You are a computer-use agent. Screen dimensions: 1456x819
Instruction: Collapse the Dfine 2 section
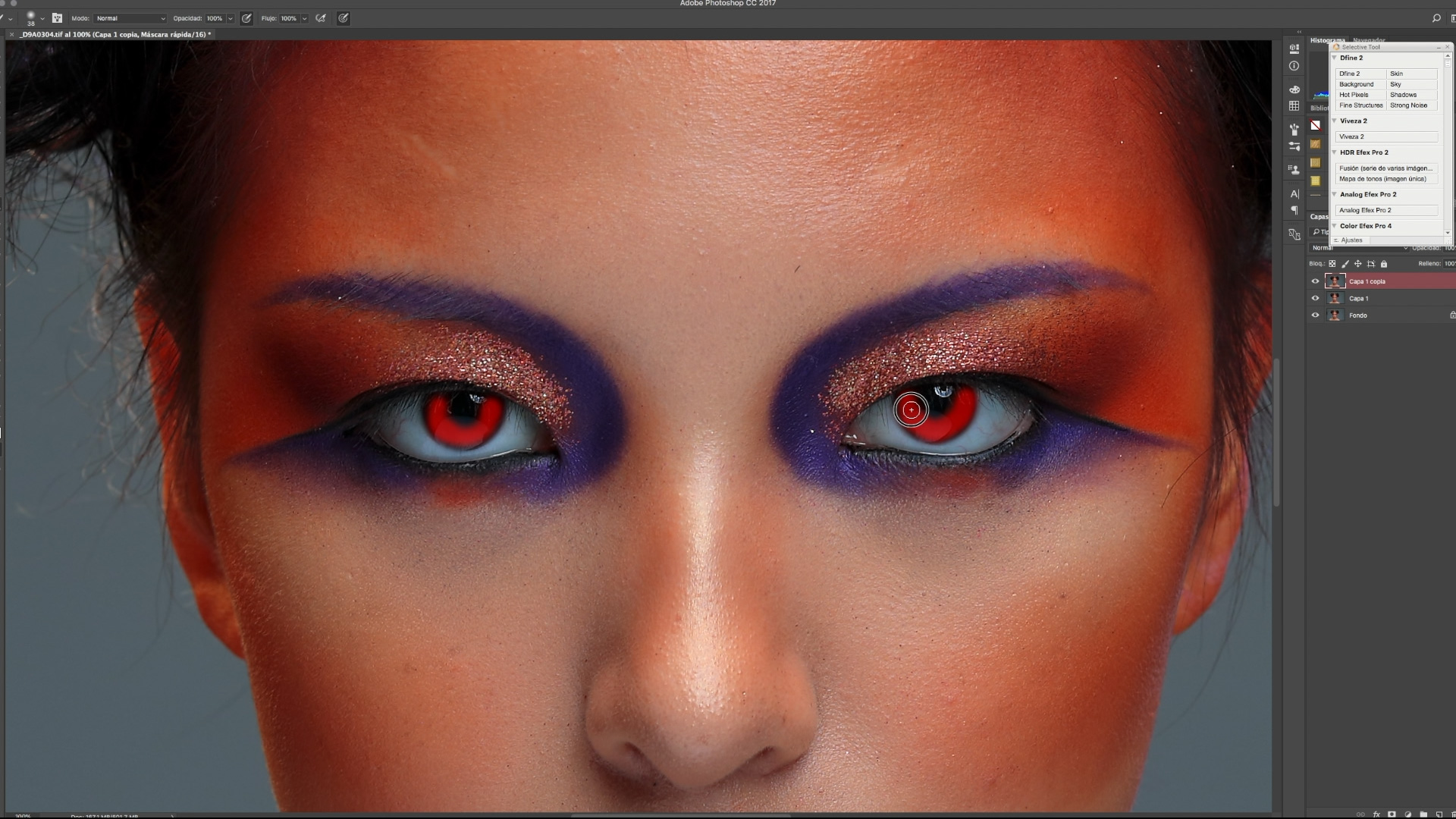coord(1334,58)
